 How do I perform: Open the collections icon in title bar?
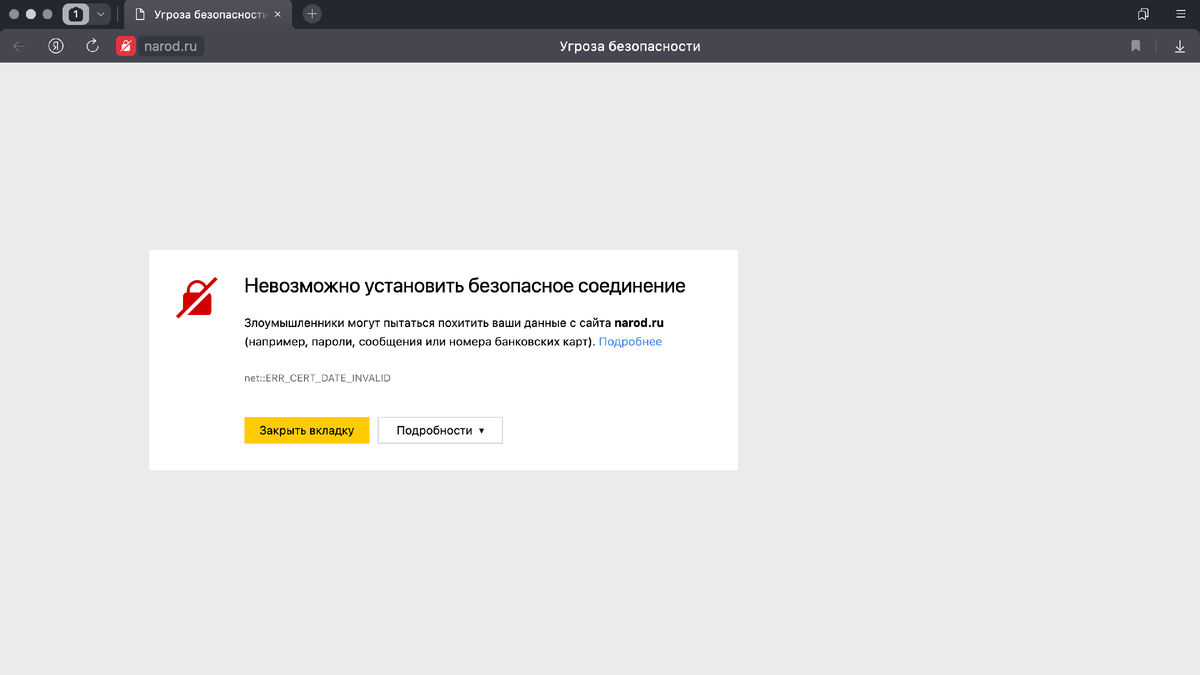click(1143, 14)
